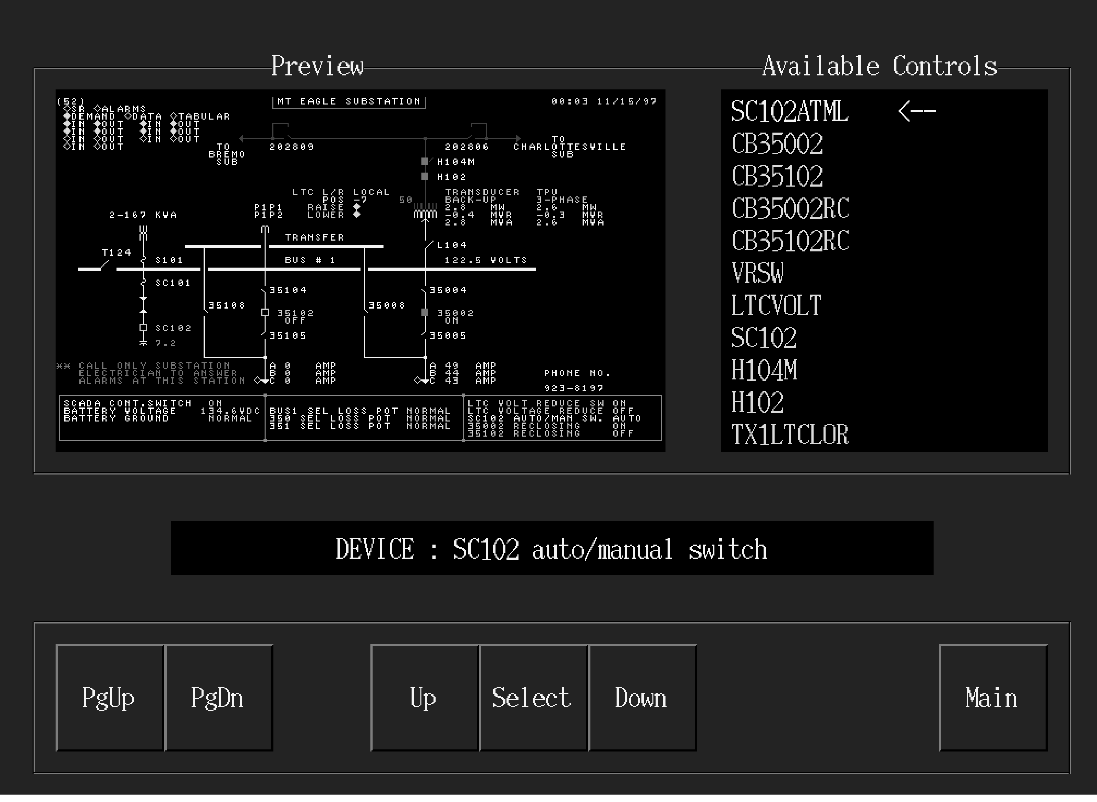The width and height of the screenshot is (1097, 802).
Task: Select H102 in the controls list
Action: (x=758, y=403)
